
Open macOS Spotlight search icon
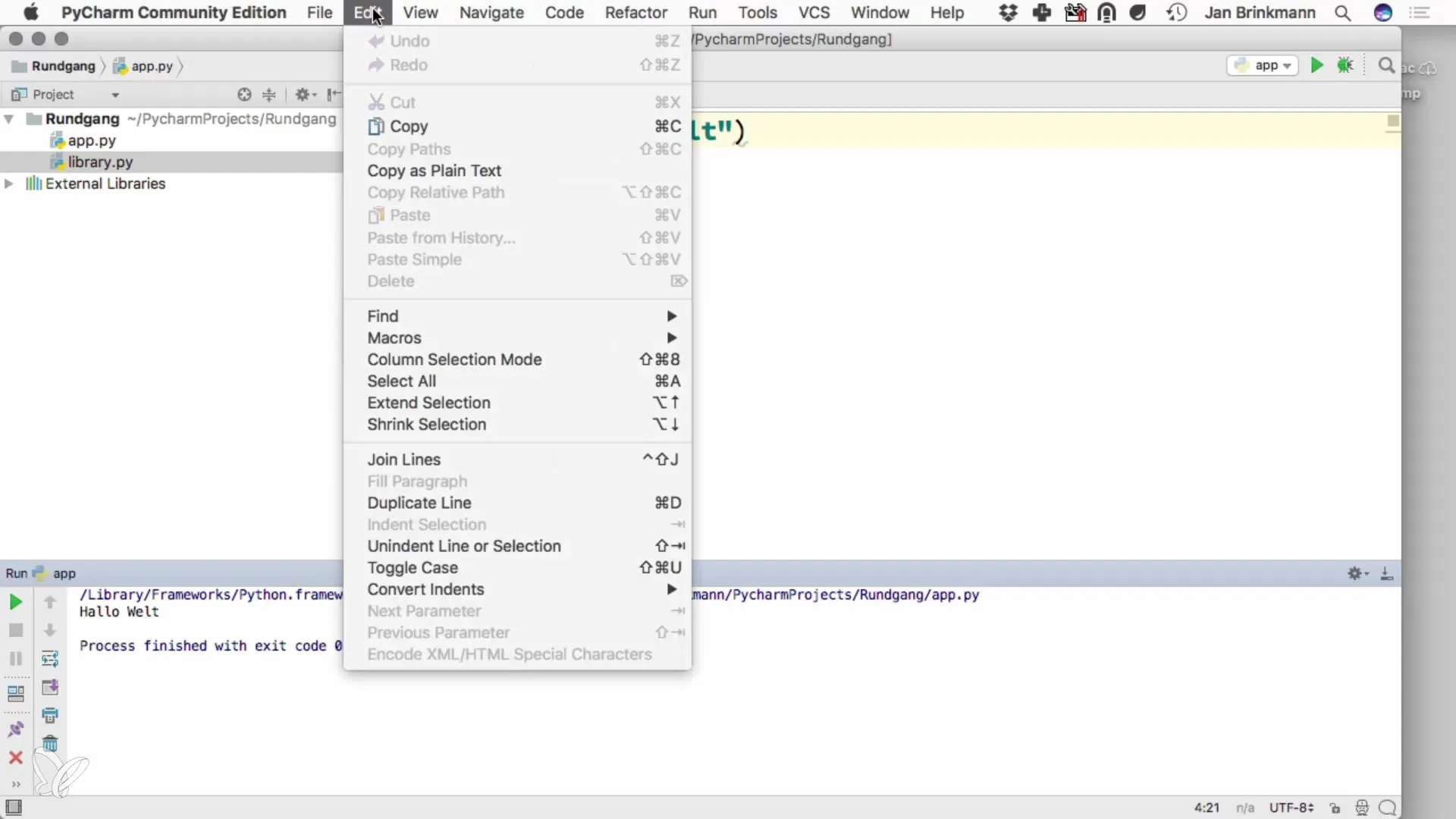[x=1343, y=13]
